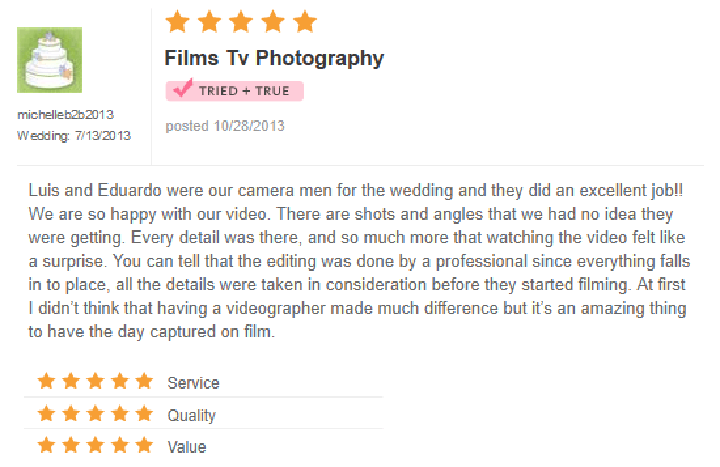Click the Quality rating label
Viewport: 720px width, 467px height.
pos(191,416)
